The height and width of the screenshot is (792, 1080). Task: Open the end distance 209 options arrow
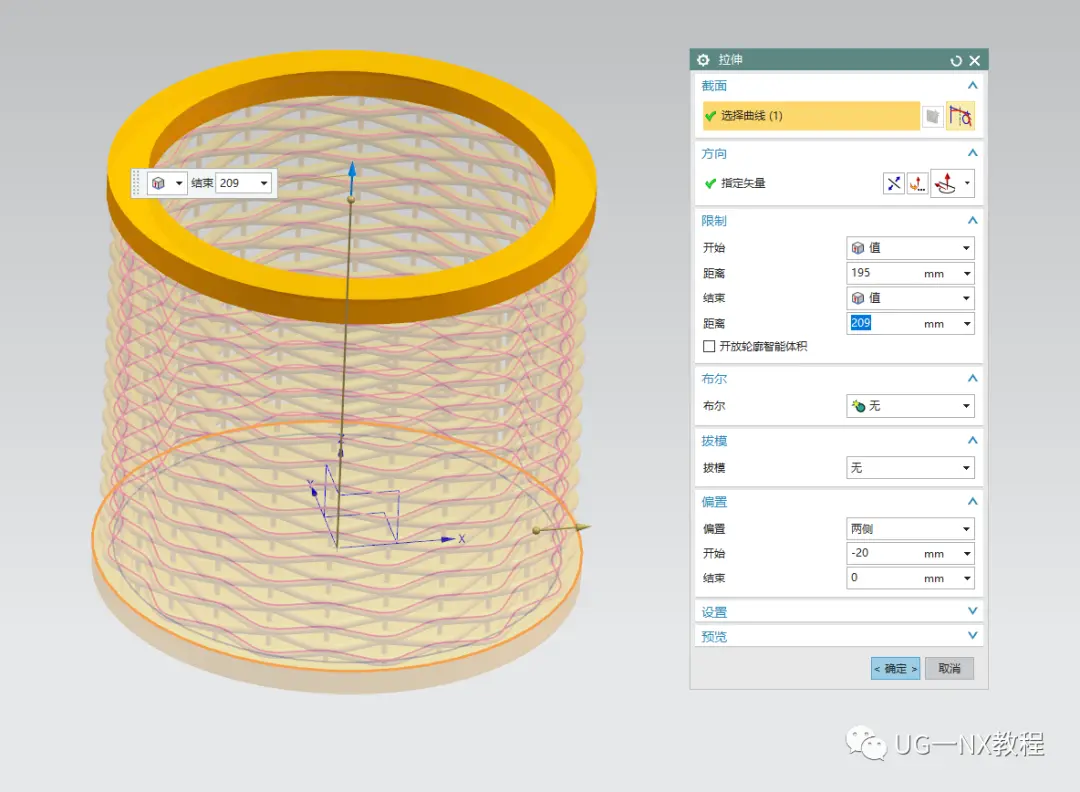tap(967, 324)
